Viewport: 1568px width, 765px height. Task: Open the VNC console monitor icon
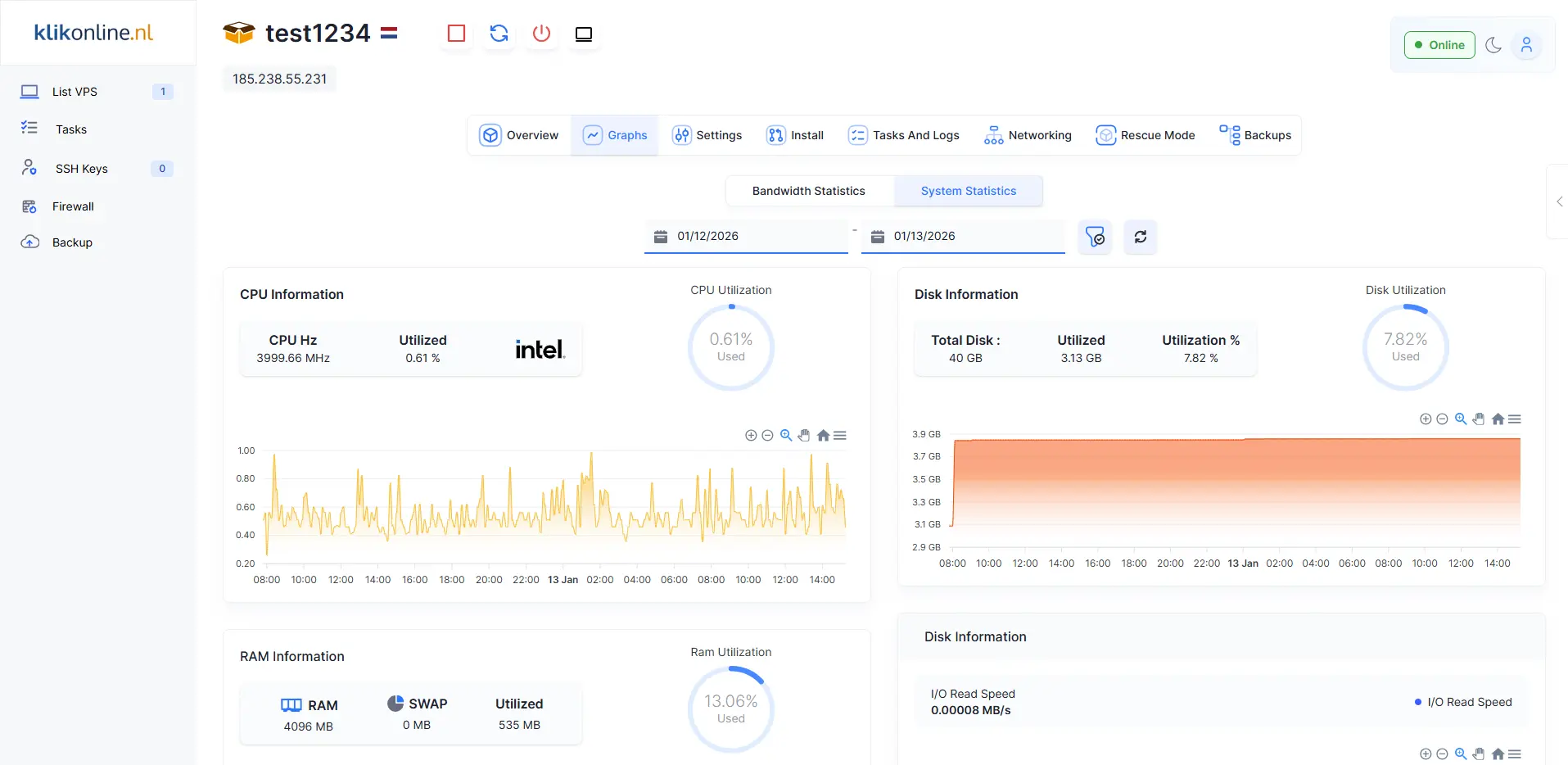pos(584,34)
